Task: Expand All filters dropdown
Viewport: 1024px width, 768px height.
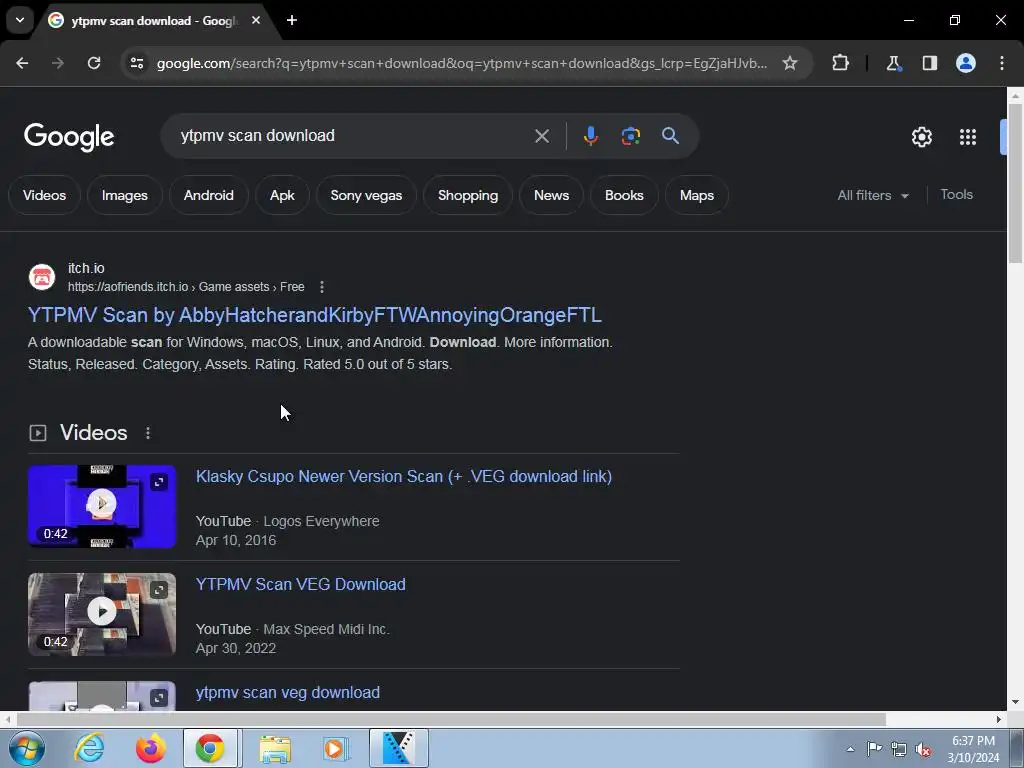Action: click(x=872, y=195)
